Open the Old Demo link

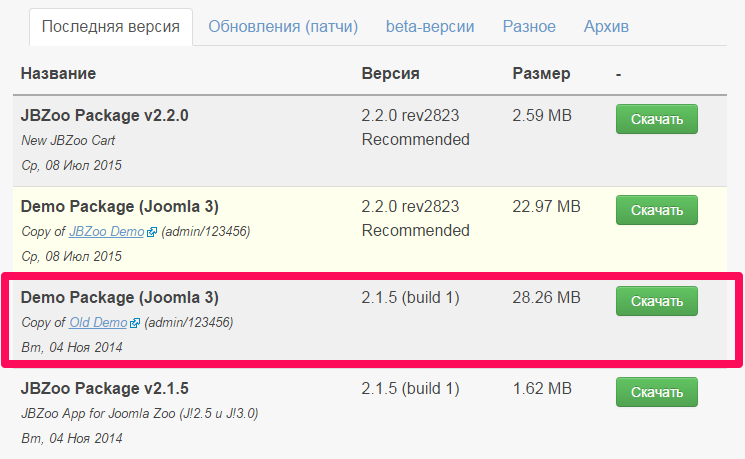(x=98, y=323)
